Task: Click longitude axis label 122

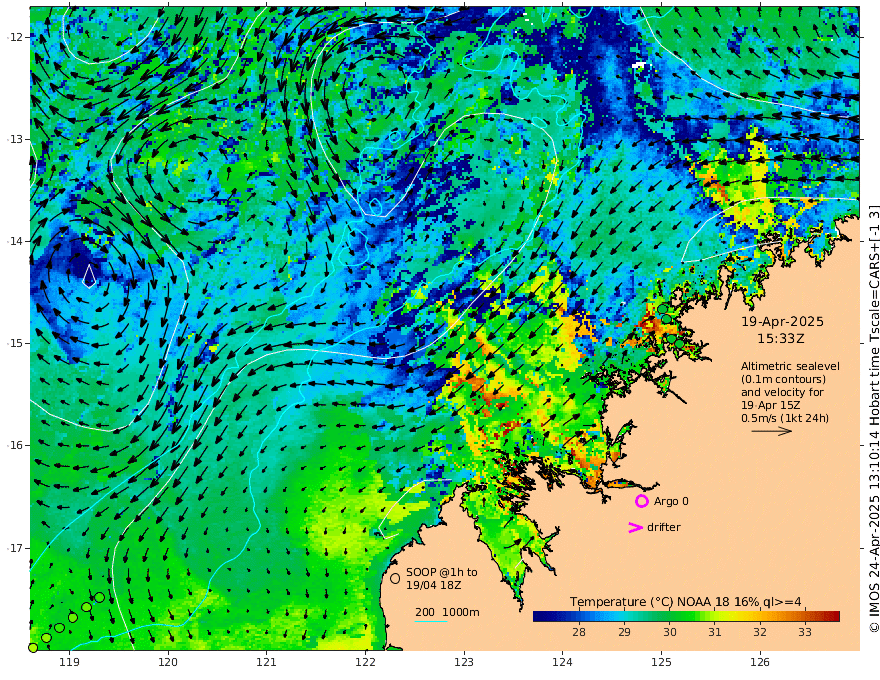Action: tap(365, 662)
